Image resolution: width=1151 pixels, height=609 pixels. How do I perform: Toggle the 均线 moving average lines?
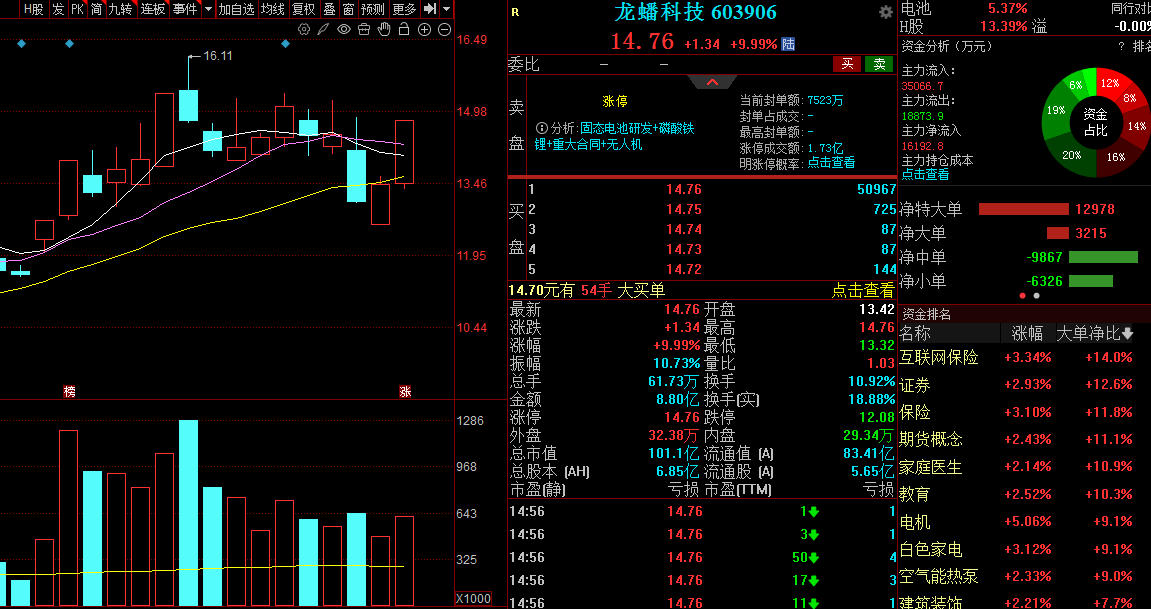[272, 9]
